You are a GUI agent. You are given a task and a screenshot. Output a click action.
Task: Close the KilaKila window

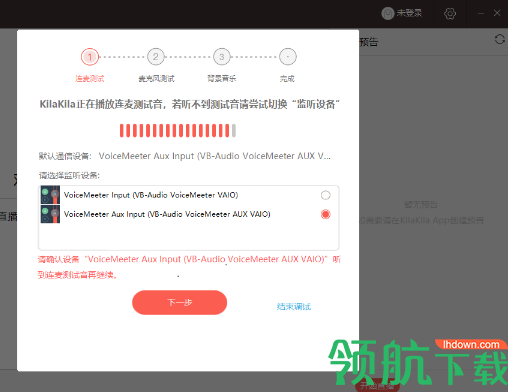point(497,13)
